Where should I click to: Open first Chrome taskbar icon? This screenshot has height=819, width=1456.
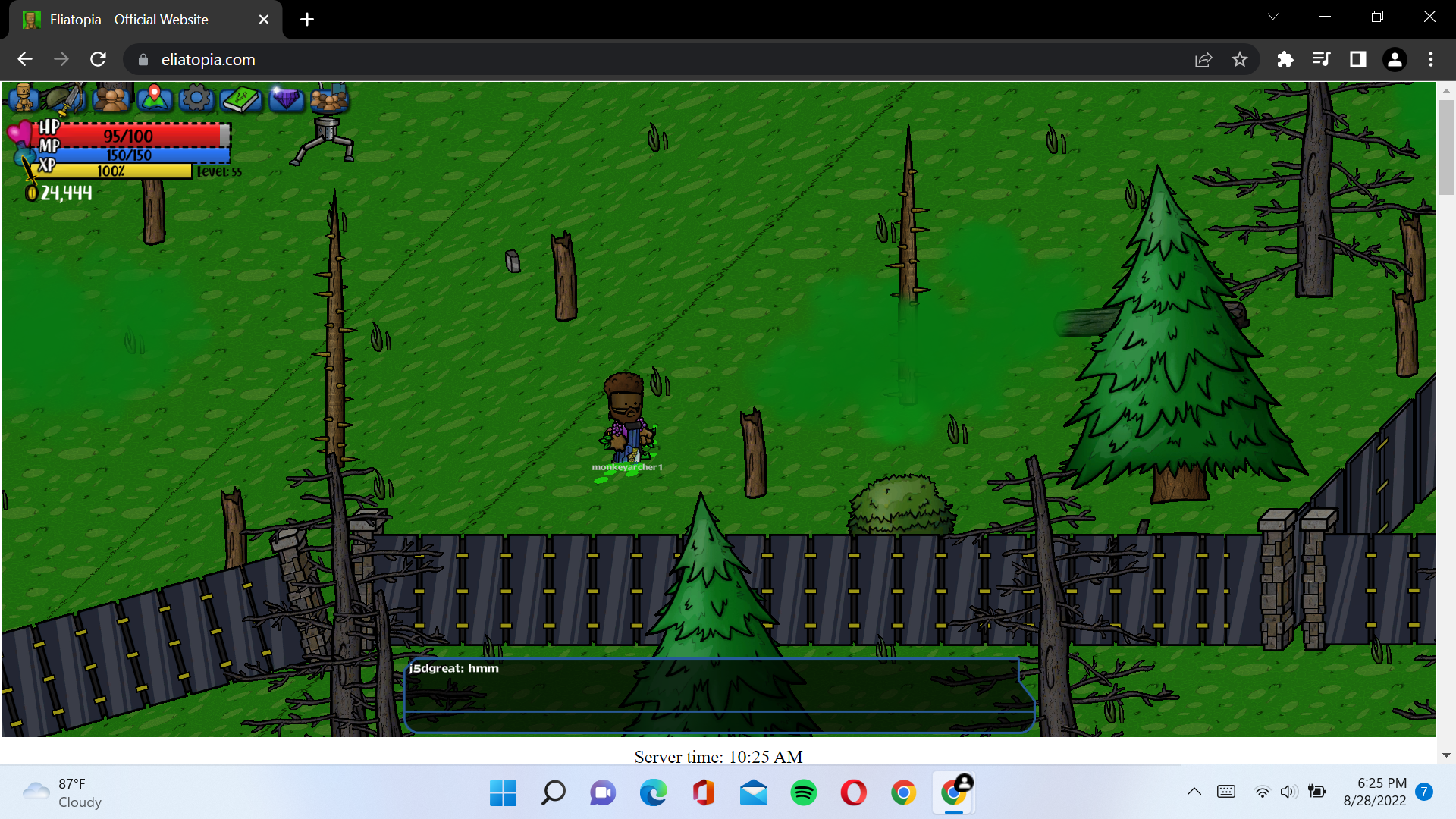pyautogui.click(x=903, y=792)
